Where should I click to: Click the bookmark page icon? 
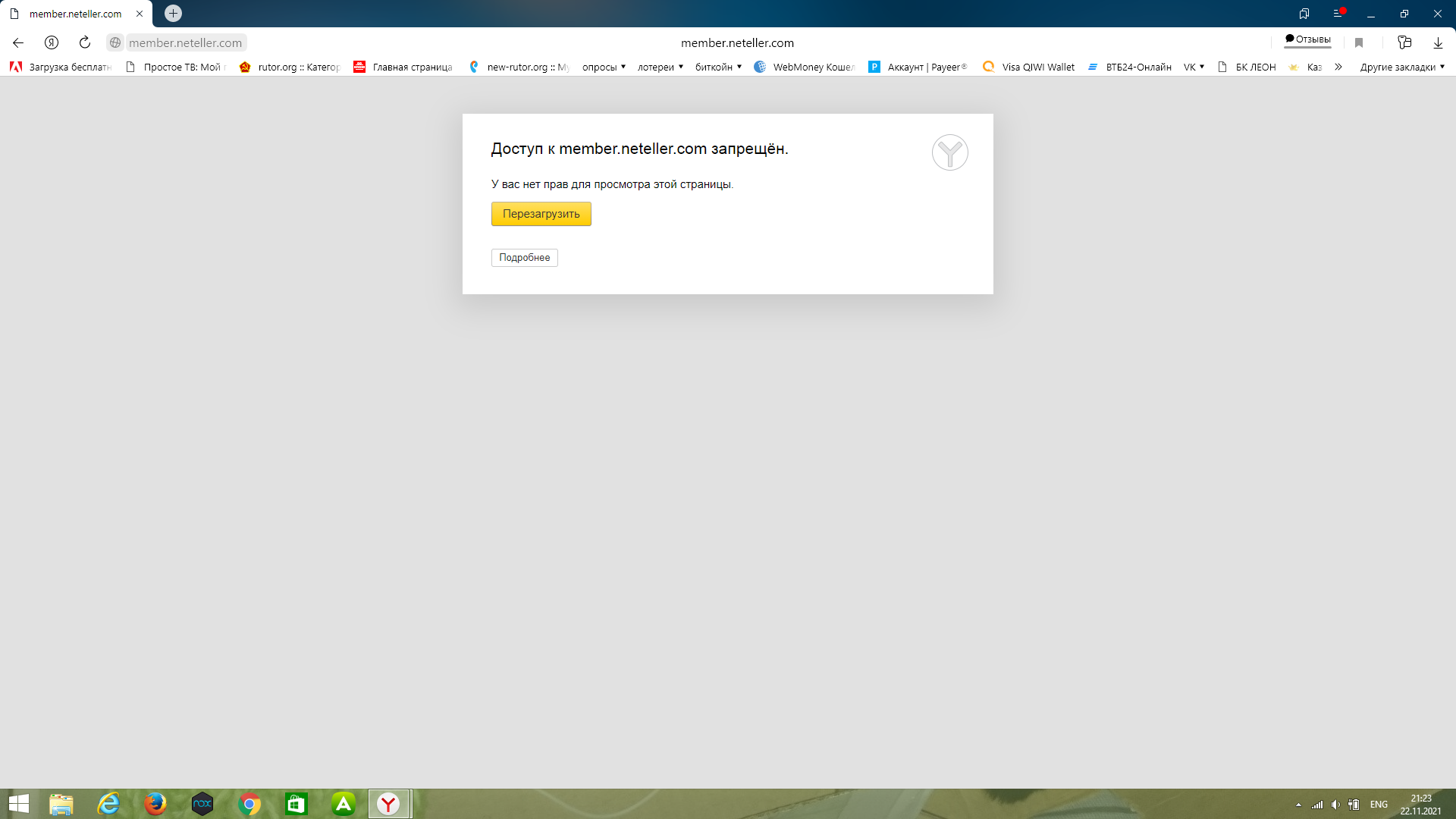coord(1359,42)
